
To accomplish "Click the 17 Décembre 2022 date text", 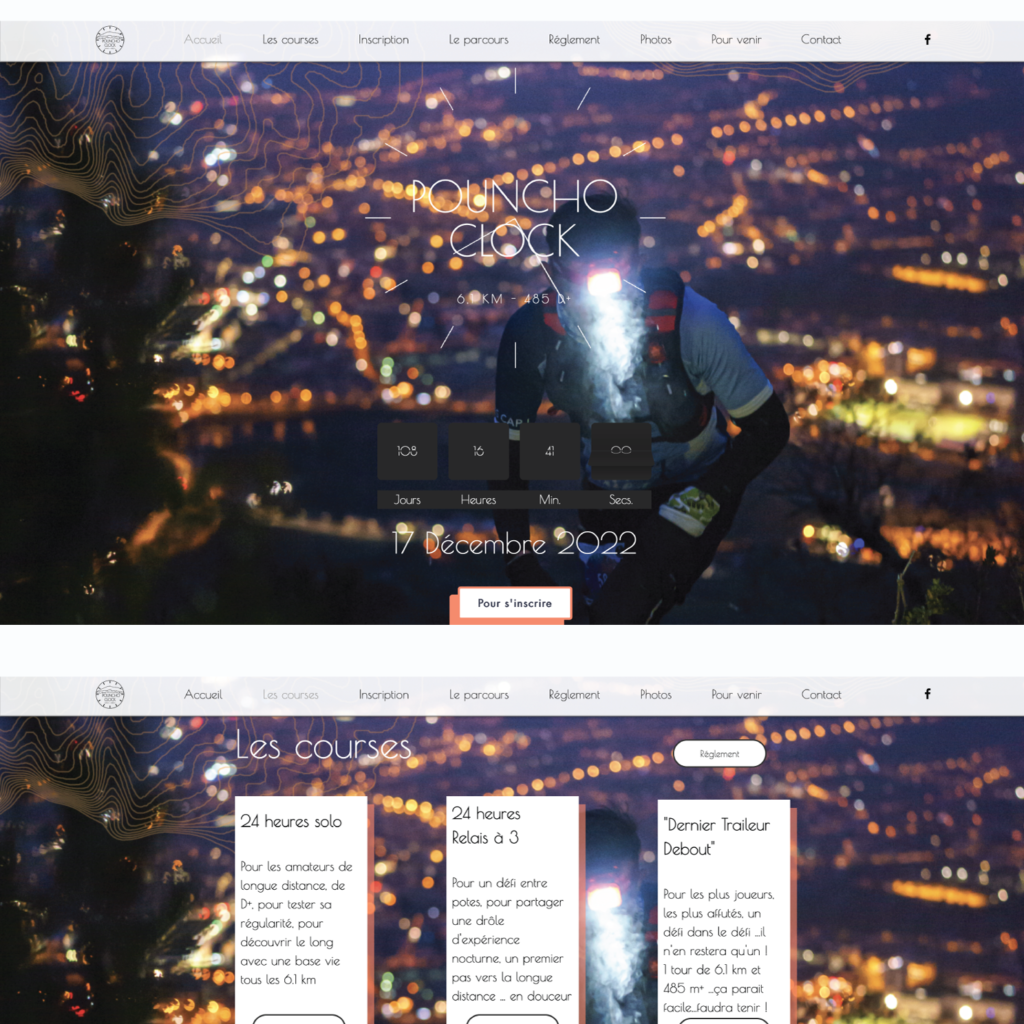I will (515, 543).
